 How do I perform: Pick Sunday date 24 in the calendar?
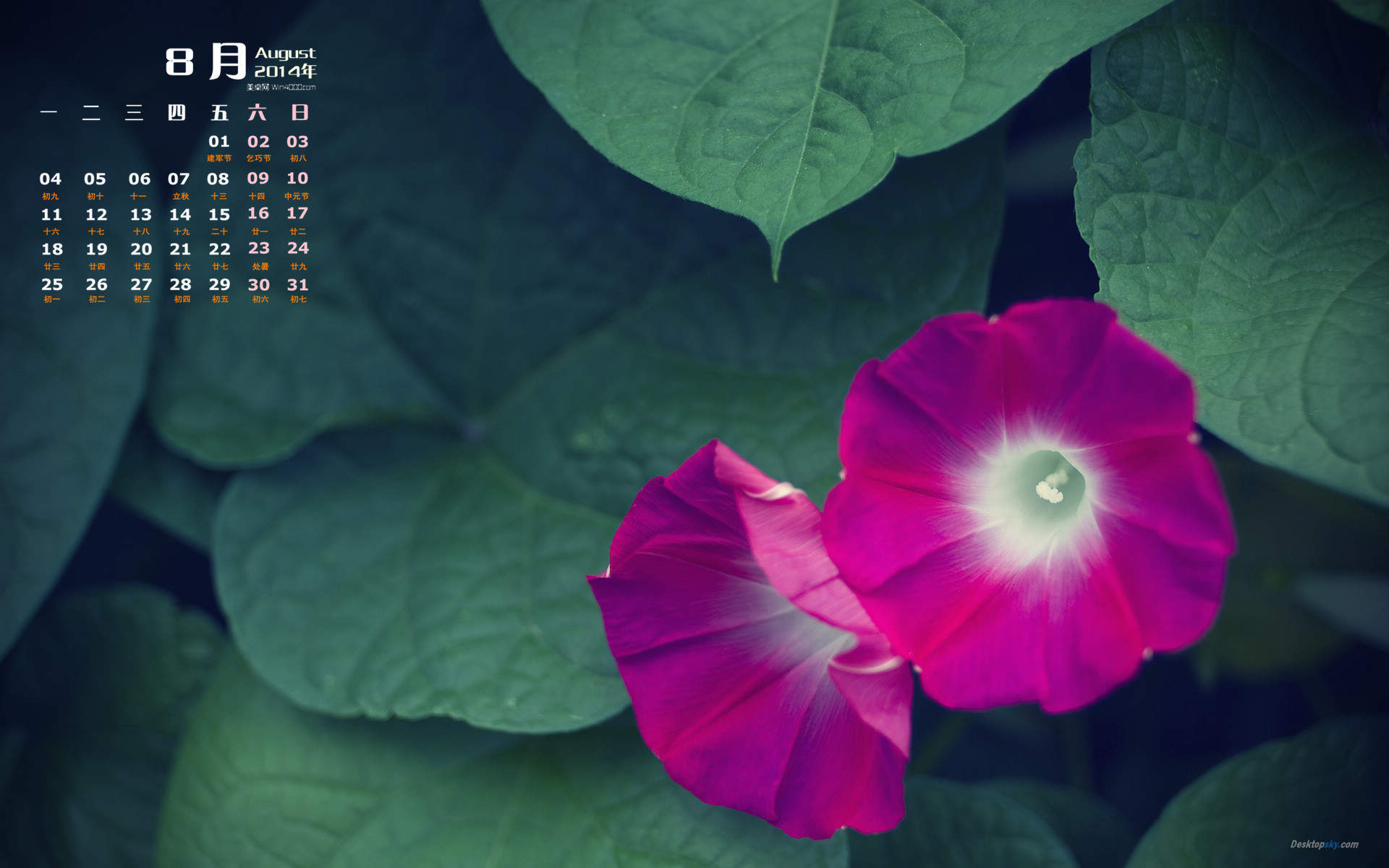tap(298, 248)
